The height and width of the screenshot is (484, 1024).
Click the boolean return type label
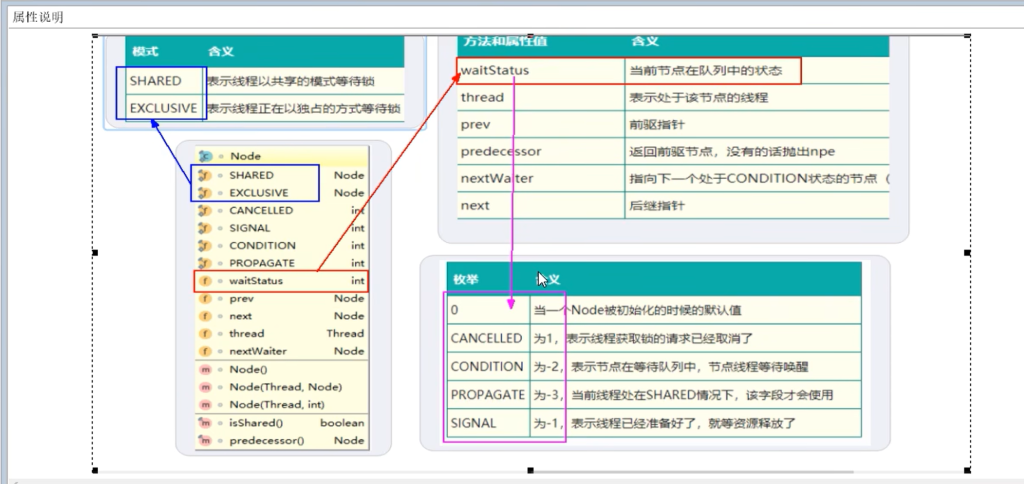coord(342,423)
